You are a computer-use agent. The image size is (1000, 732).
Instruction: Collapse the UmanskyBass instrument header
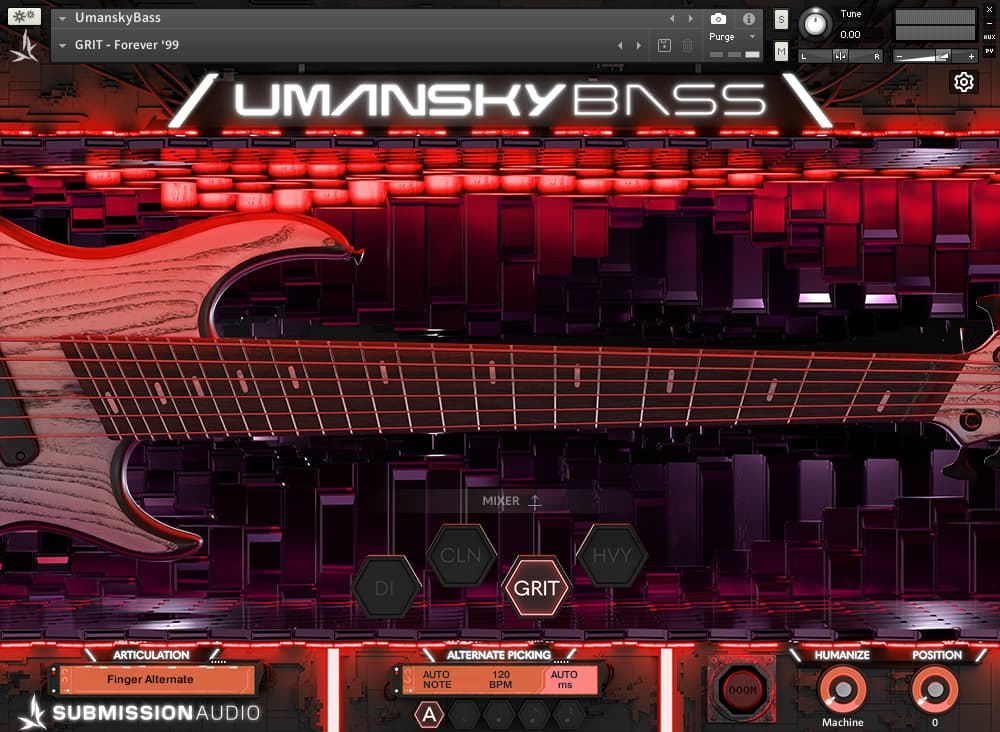(x=63, y=17)
